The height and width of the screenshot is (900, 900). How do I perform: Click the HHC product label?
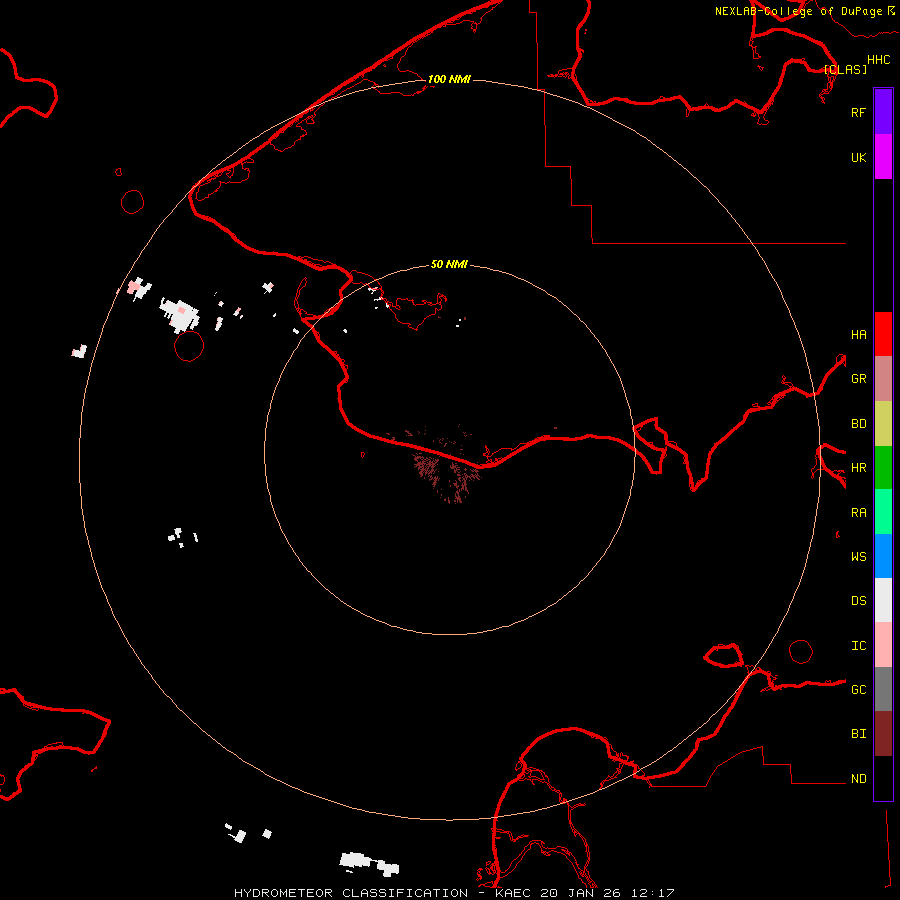(x=878, y=60)
